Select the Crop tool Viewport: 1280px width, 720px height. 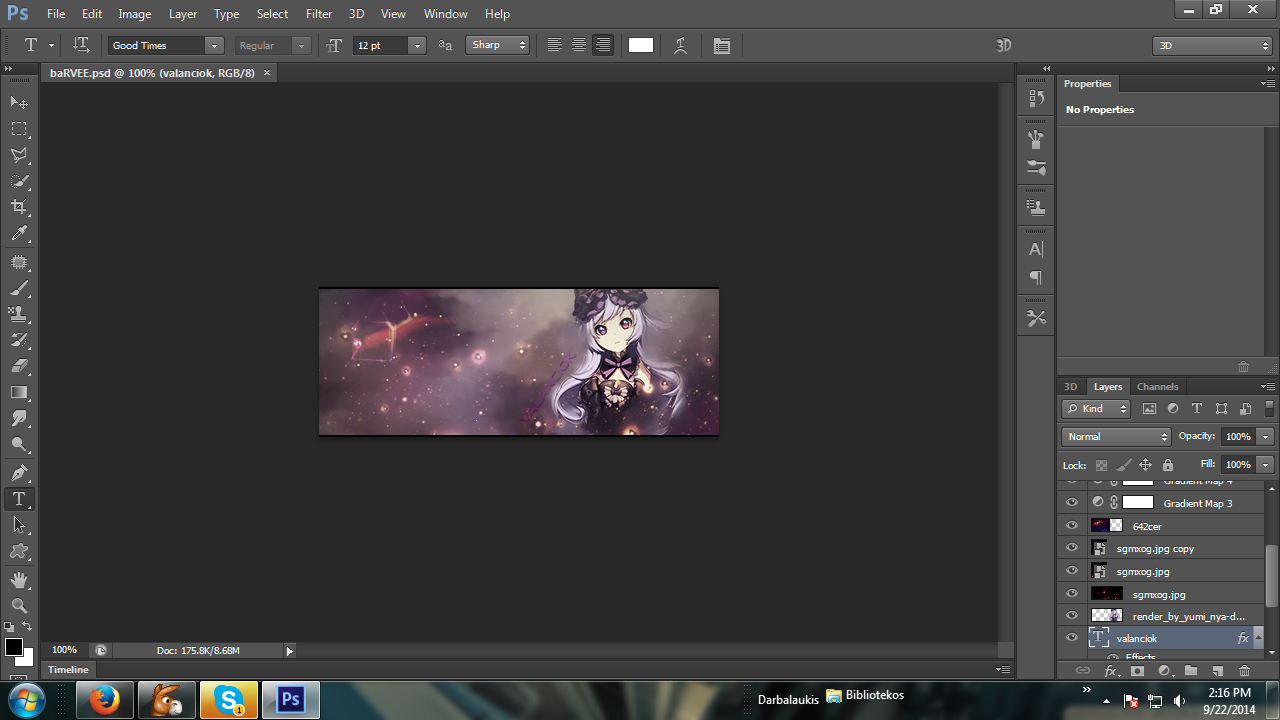(x=19, y=207)
